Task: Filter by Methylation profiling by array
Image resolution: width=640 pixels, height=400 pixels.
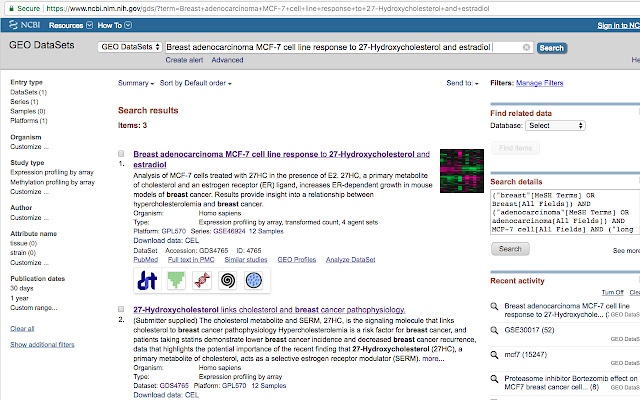Action: click(52, 182)
